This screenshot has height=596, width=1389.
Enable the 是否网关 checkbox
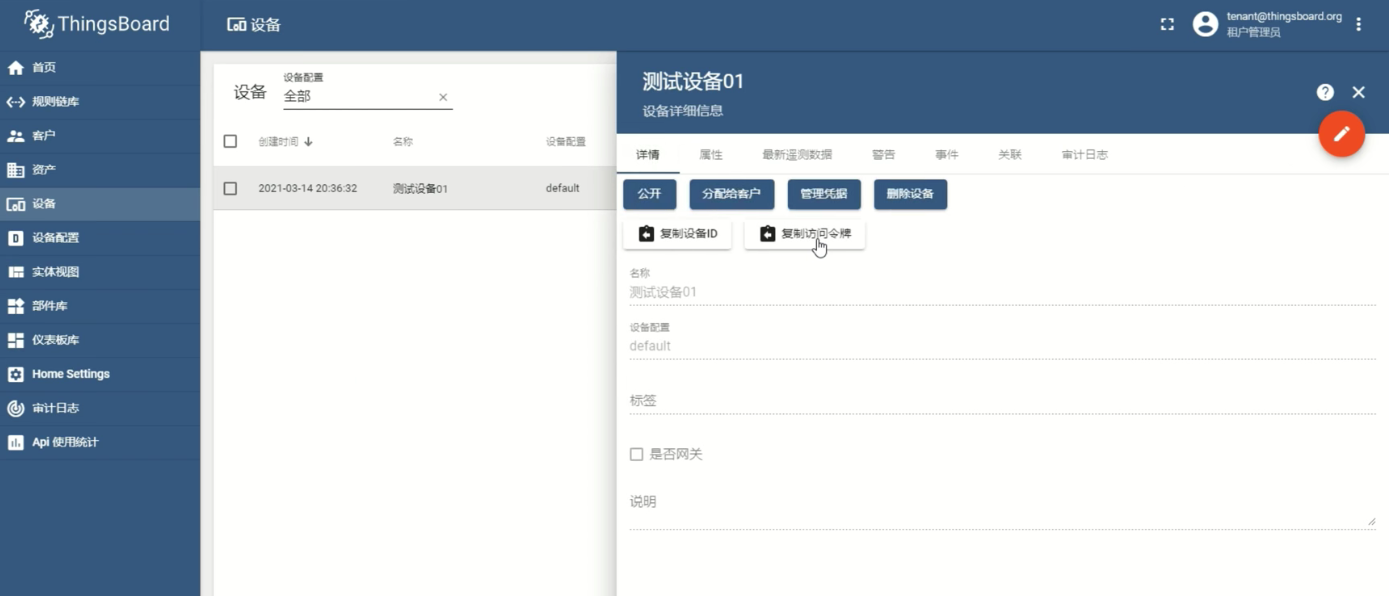click(637, 454)
